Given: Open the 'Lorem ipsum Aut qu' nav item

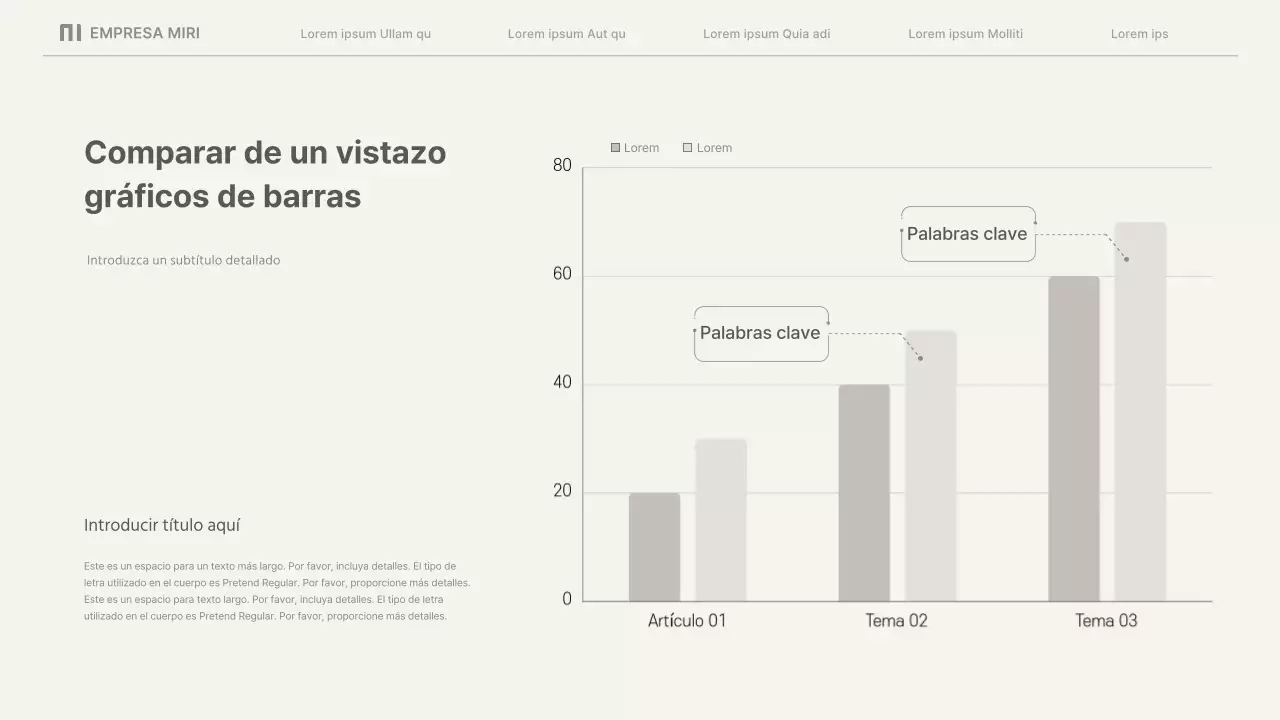Looking at the screenshot, I should 566,34.
